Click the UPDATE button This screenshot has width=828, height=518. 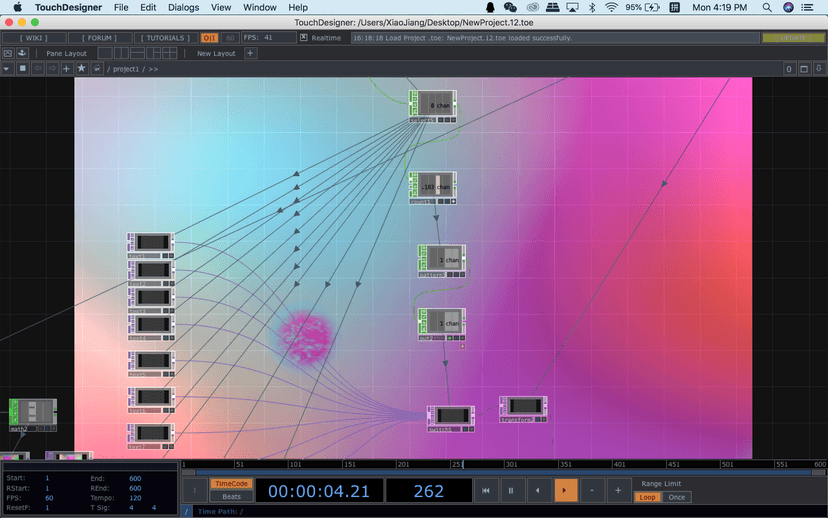tap(793, 38)
